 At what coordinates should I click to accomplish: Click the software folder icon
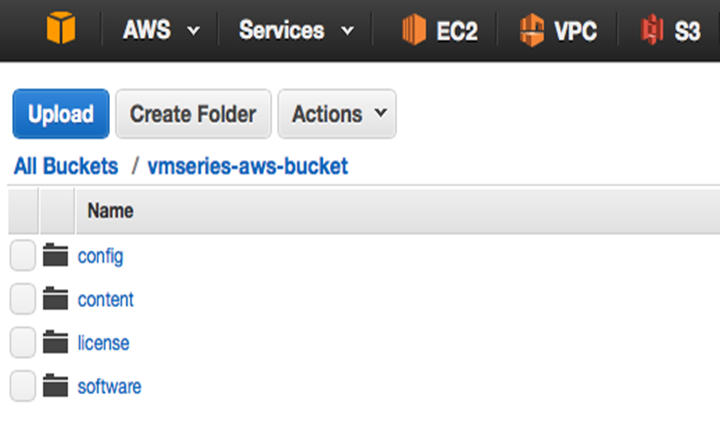(56, 386)
